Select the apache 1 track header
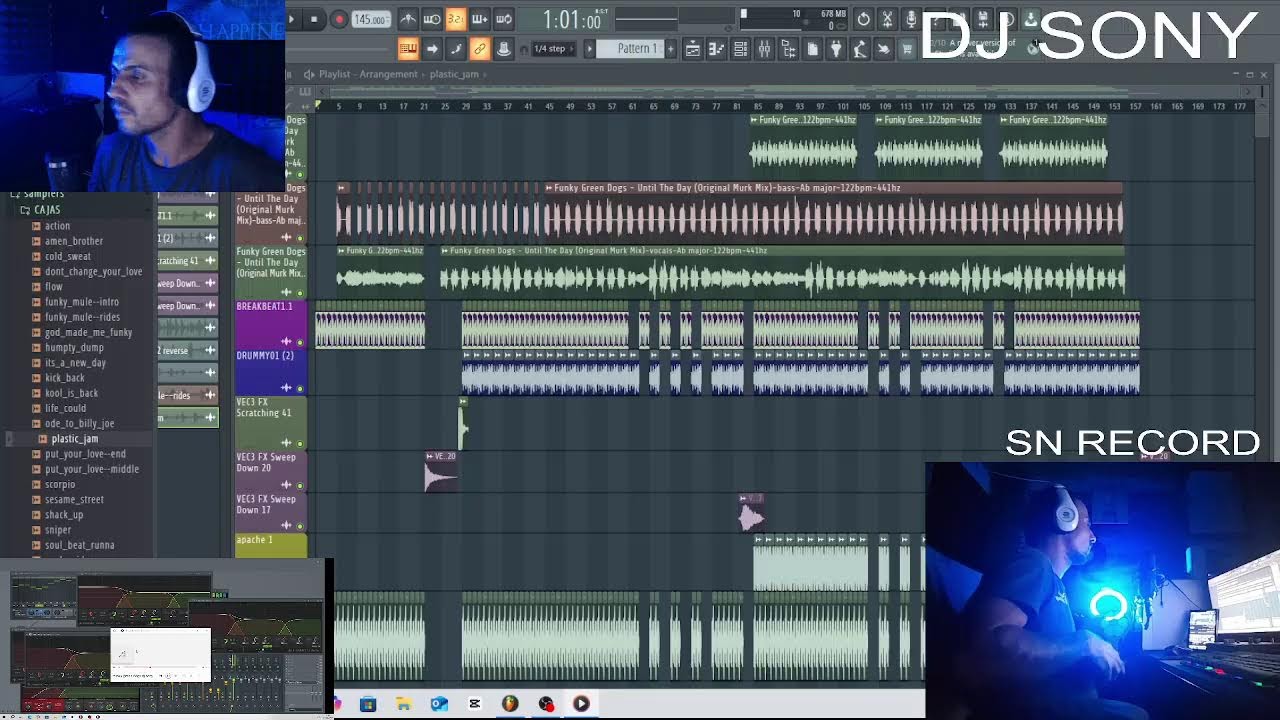Screen dimensions: 1280x720 click(x=270, y=545)
